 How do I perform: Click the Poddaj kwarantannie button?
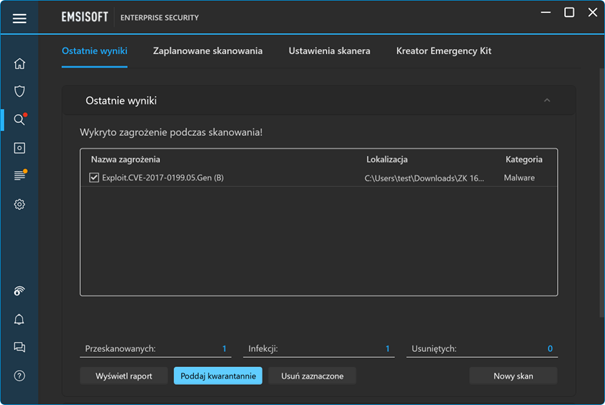(x=218, y=376)
